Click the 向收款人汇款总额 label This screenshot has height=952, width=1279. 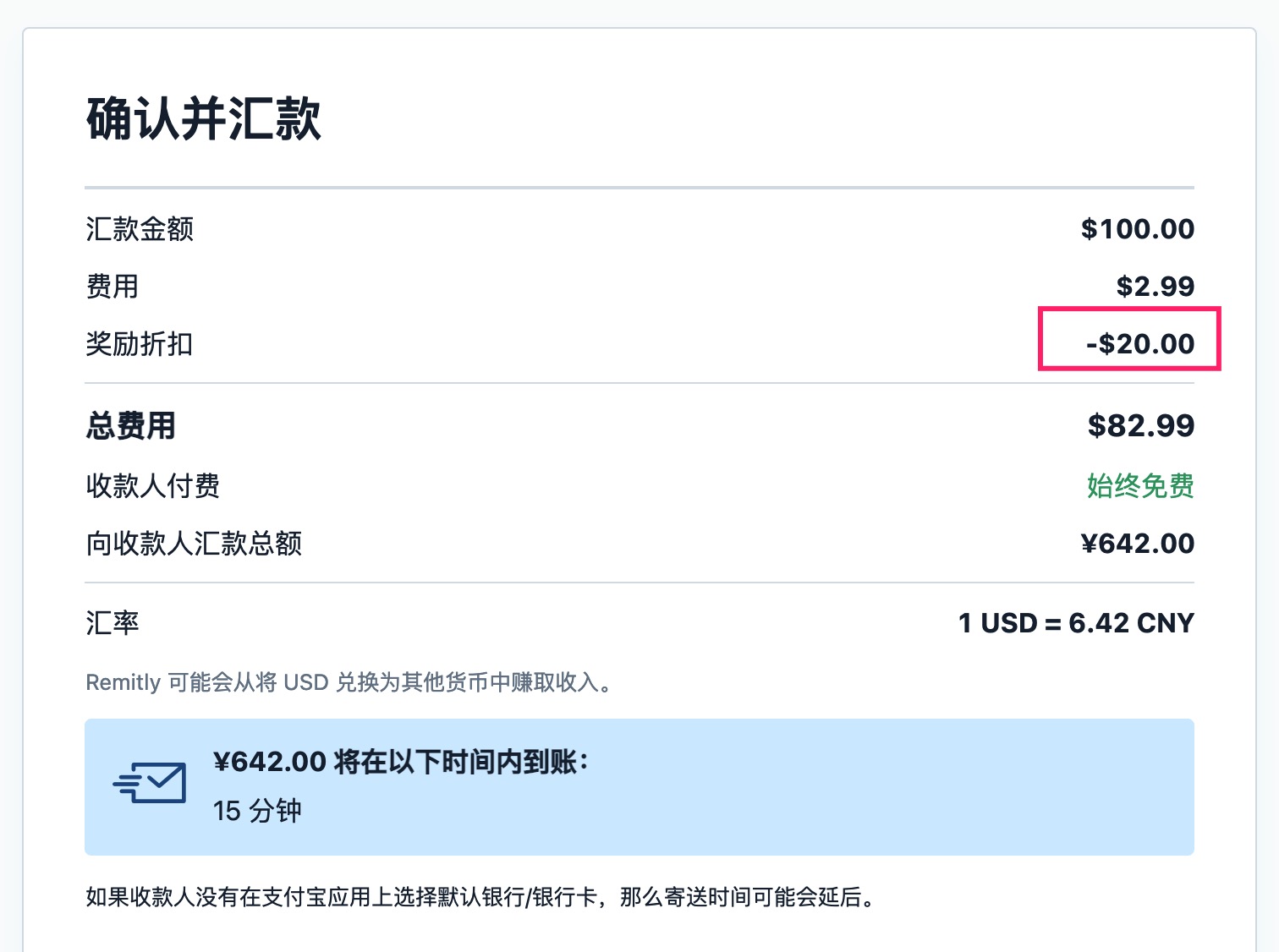point(194,544)
